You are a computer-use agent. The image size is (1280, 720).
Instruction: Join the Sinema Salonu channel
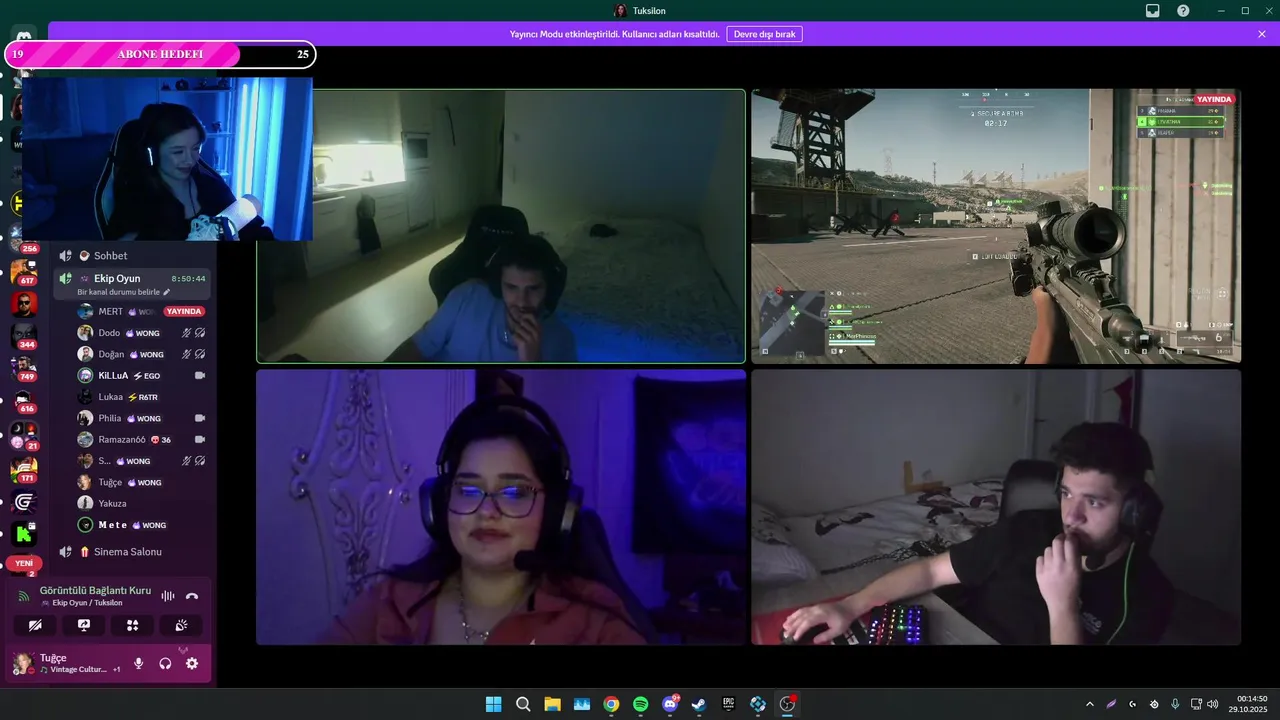pyautogui.click(x=134, y=552)
